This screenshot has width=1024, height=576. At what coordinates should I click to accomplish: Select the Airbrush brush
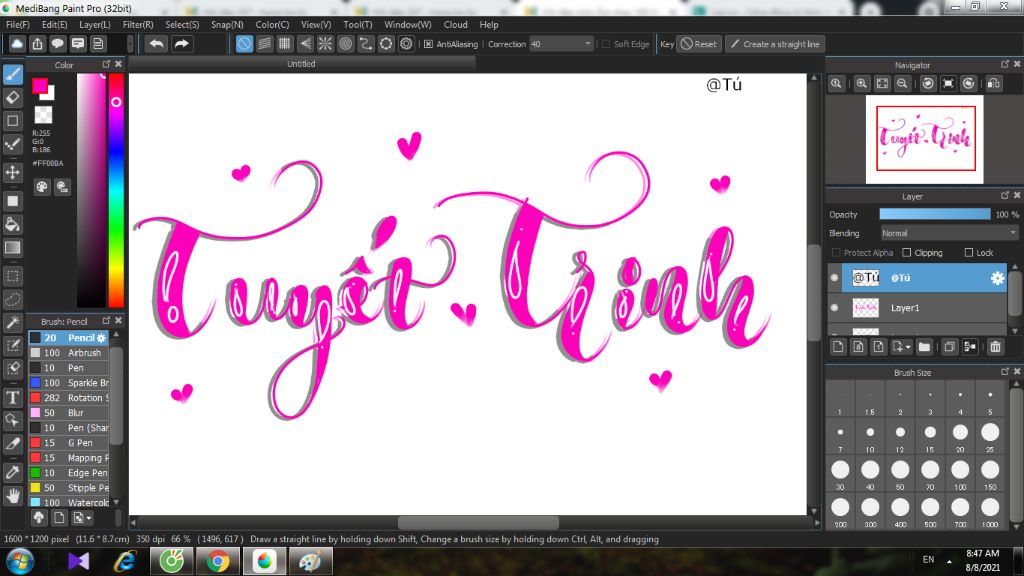click(69, 353)
